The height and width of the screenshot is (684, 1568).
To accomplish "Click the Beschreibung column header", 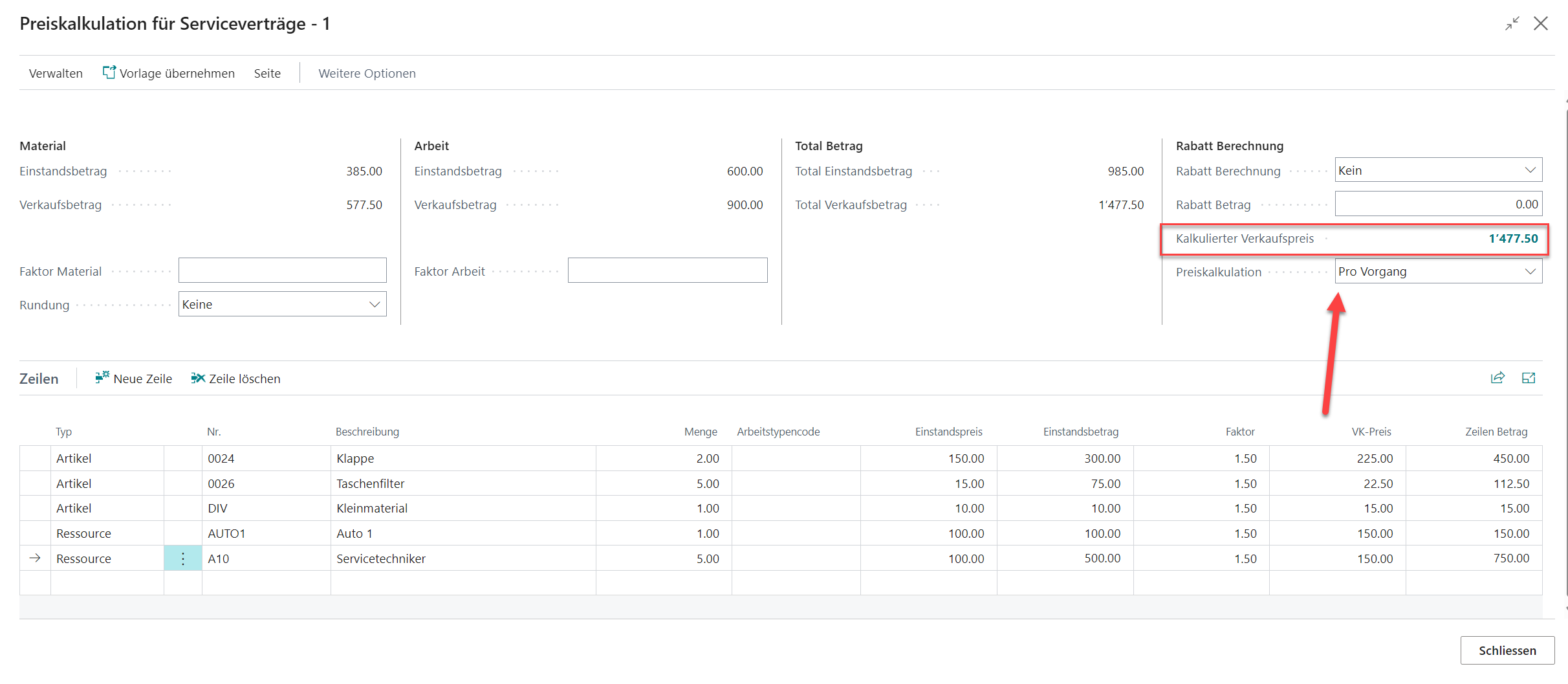I will click(x=367, y=432).
